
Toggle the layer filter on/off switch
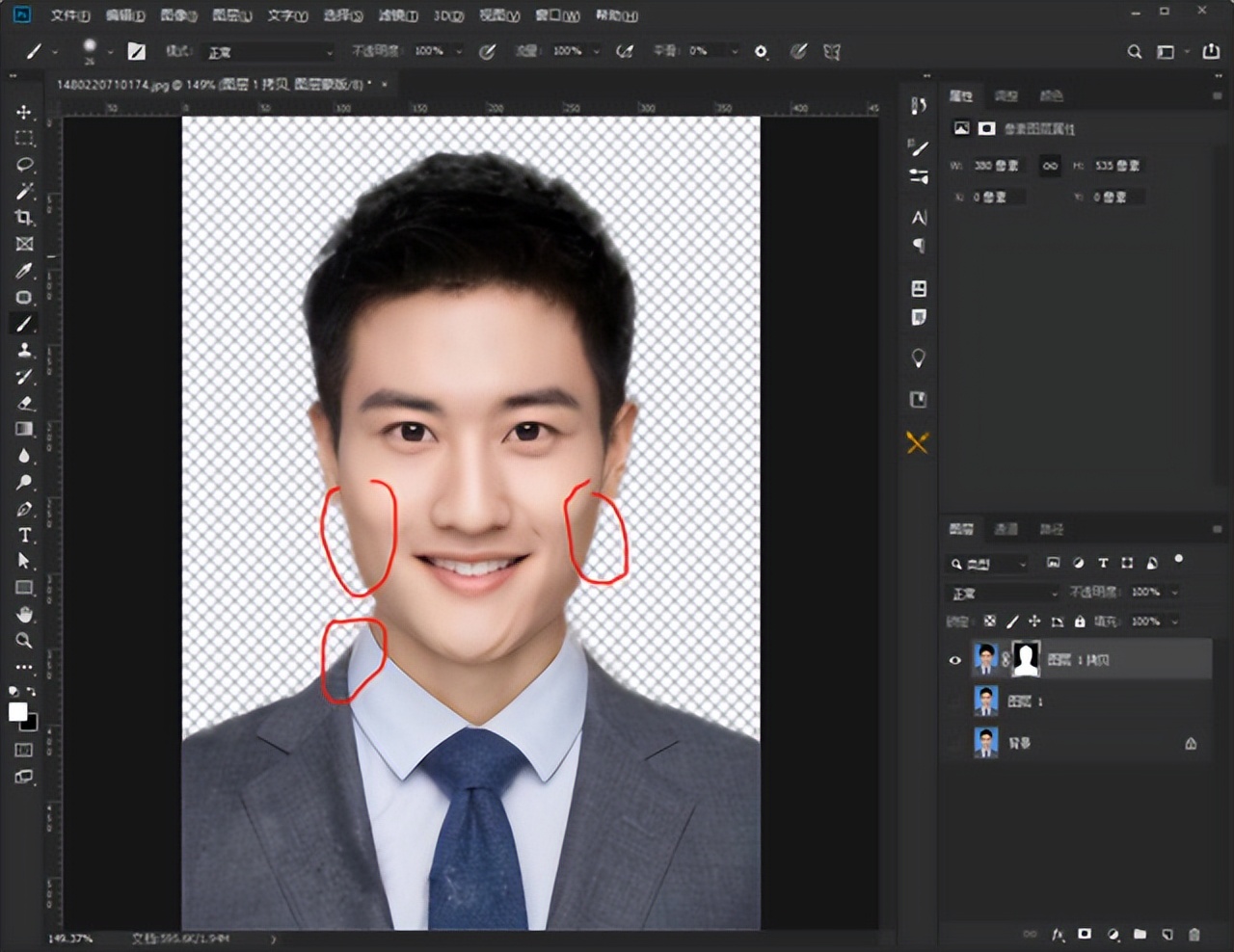click(1178, 560)
